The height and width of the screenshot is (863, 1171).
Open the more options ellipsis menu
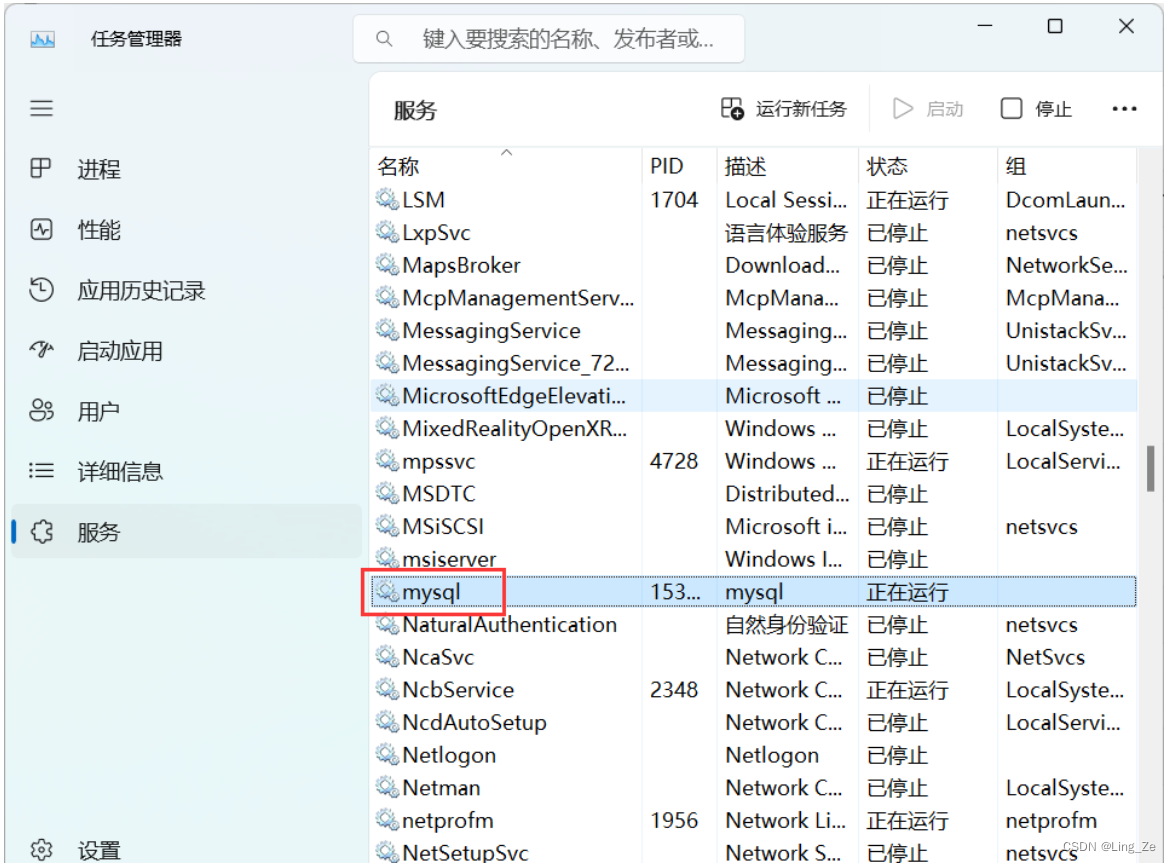1124,109
